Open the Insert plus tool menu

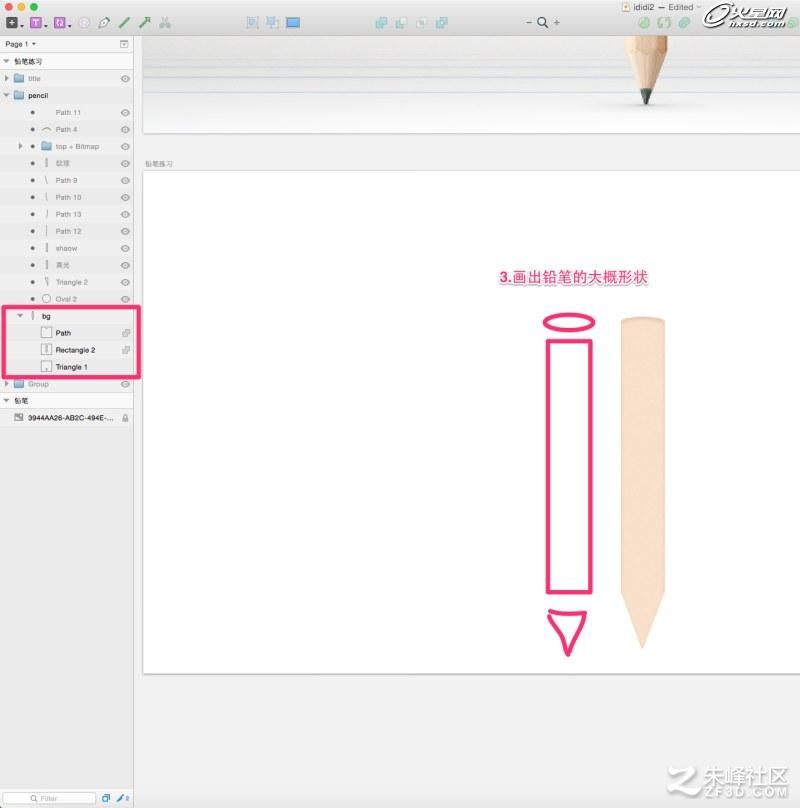point(12,23)
